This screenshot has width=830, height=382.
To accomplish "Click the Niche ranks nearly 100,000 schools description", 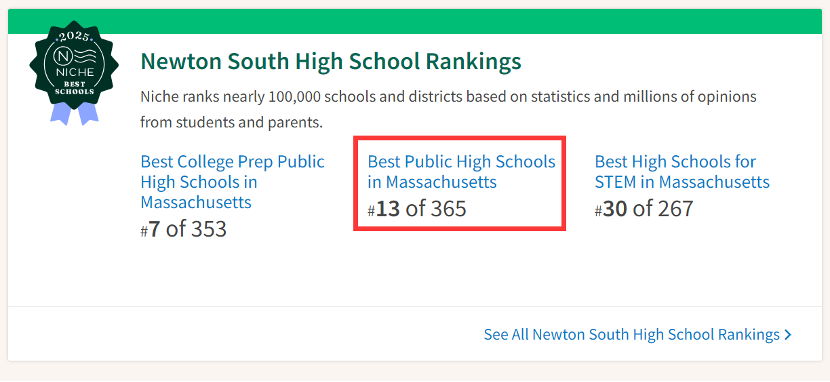I will tap(448, 110).
